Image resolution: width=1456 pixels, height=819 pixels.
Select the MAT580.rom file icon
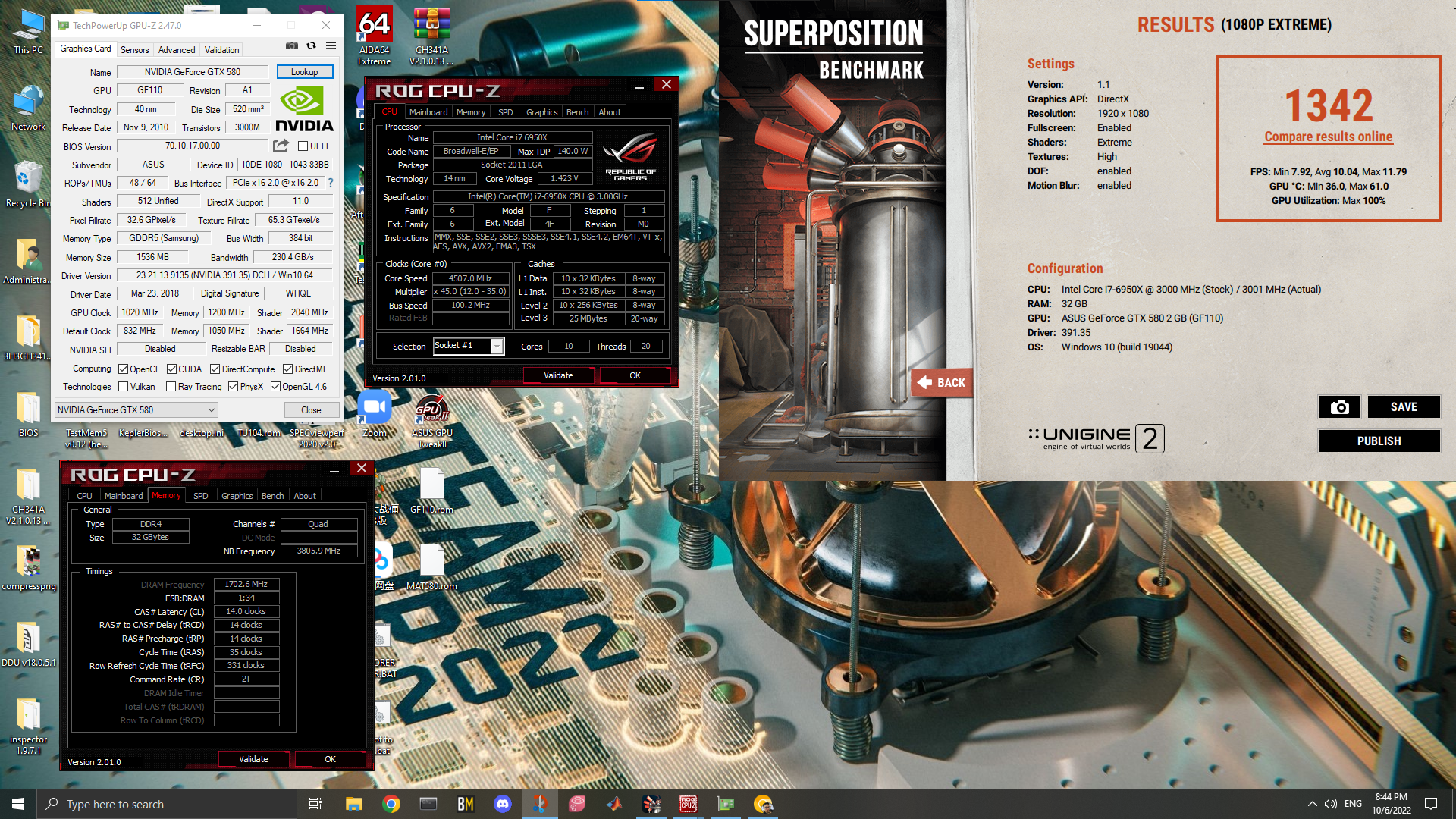pos(431,567)
